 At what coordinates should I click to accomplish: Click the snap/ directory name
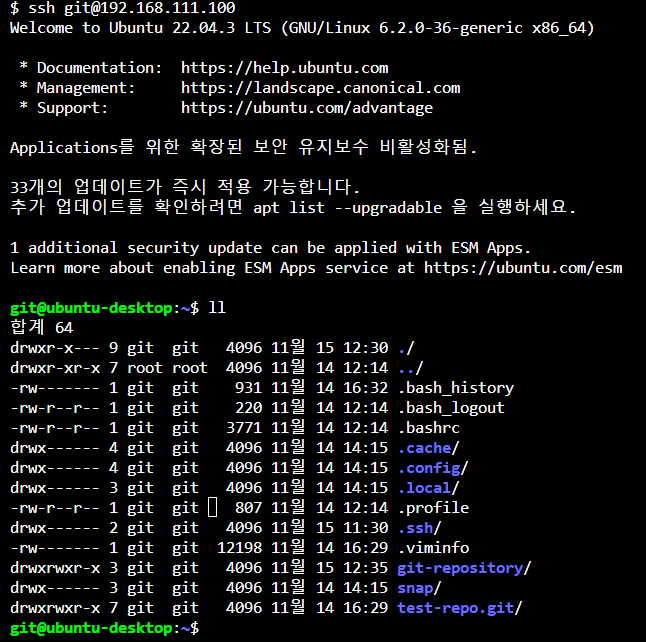[419, 588]
